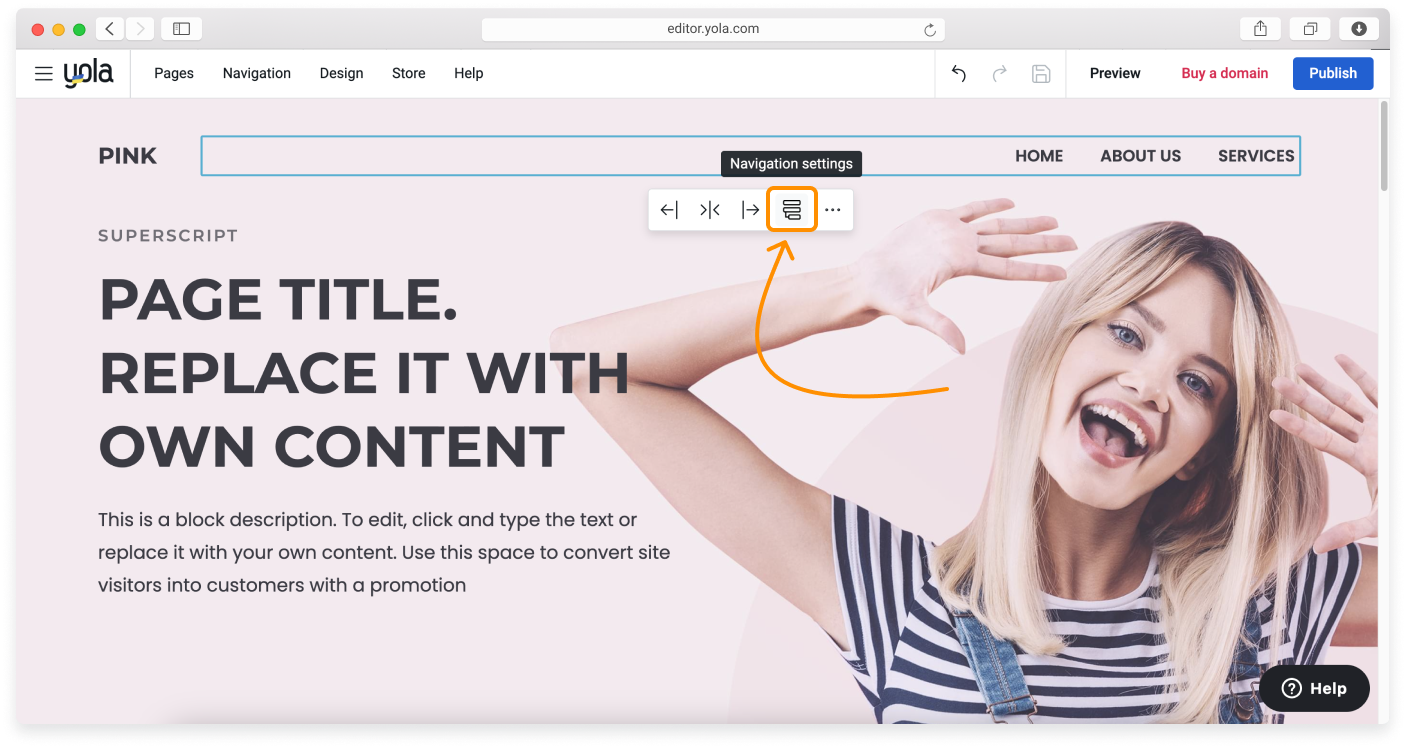
Task: Open the Design menu
Action: pos(341,73)
